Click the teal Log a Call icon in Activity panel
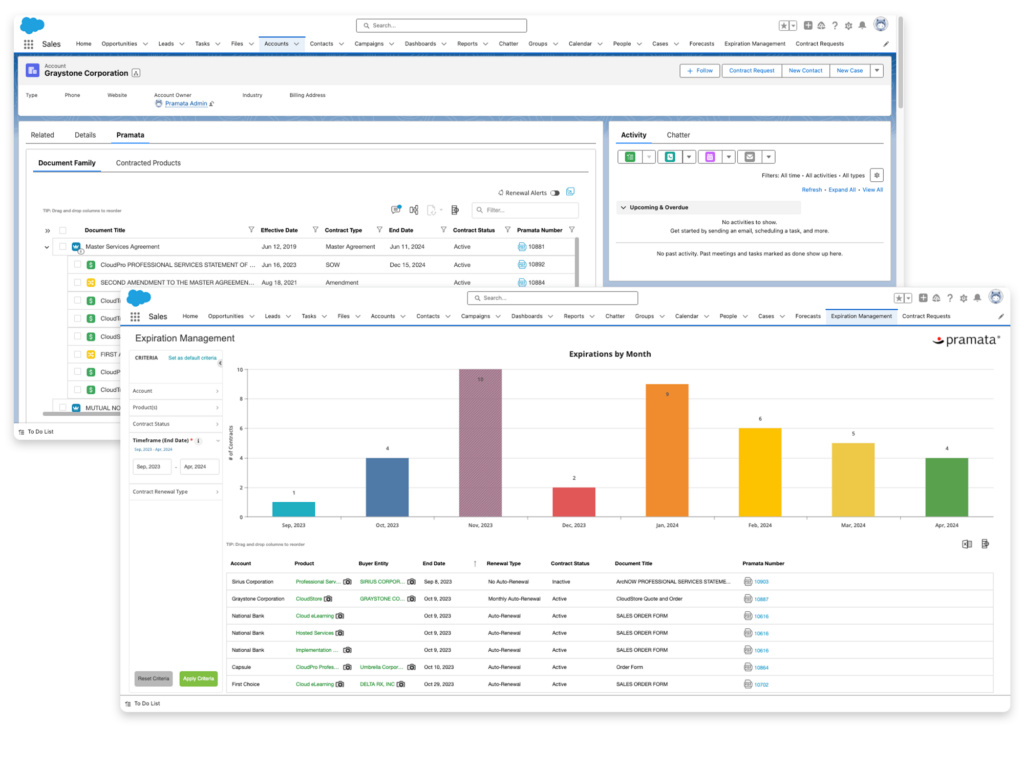 coord(670,157)
